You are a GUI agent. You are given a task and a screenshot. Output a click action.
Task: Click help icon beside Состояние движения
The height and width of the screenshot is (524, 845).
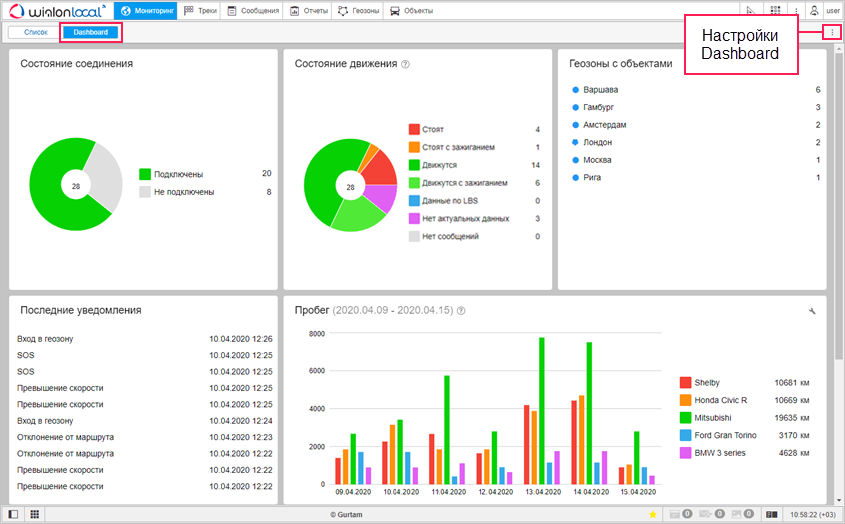(406, 64)
